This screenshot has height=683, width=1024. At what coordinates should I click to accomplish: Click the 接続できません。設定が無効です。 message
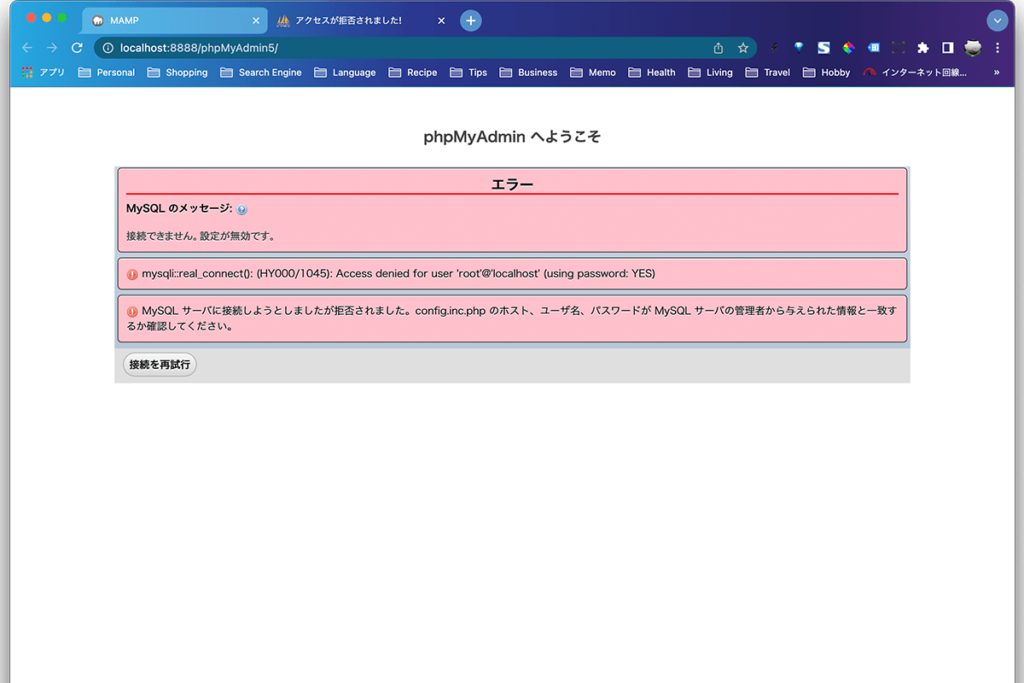pos(201,236)
